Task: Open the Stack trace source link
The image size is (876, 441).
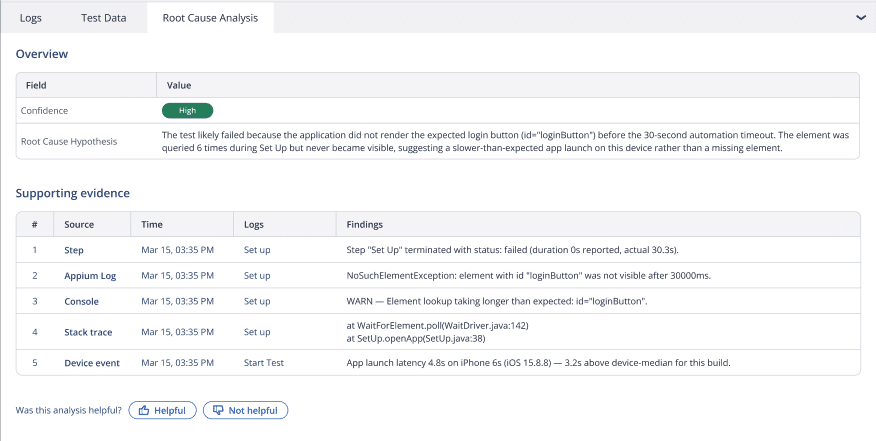Action: click(88, 332)
